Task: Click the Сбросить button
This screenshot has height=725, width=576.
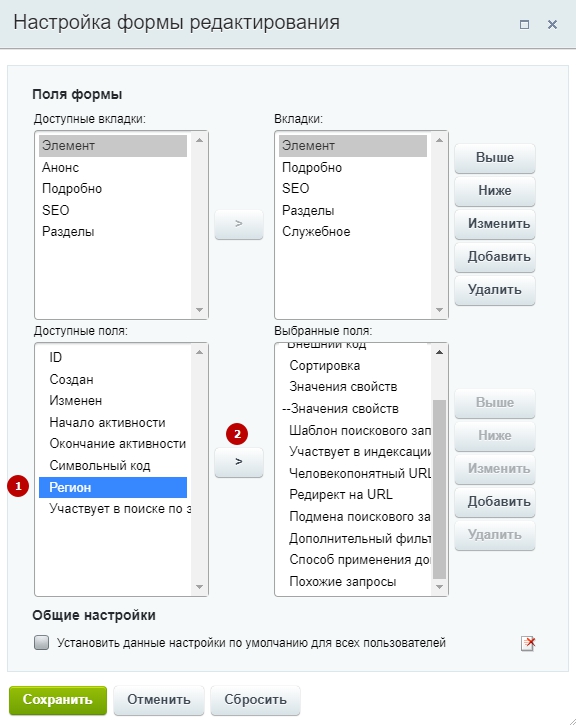Action: (255, 700)
